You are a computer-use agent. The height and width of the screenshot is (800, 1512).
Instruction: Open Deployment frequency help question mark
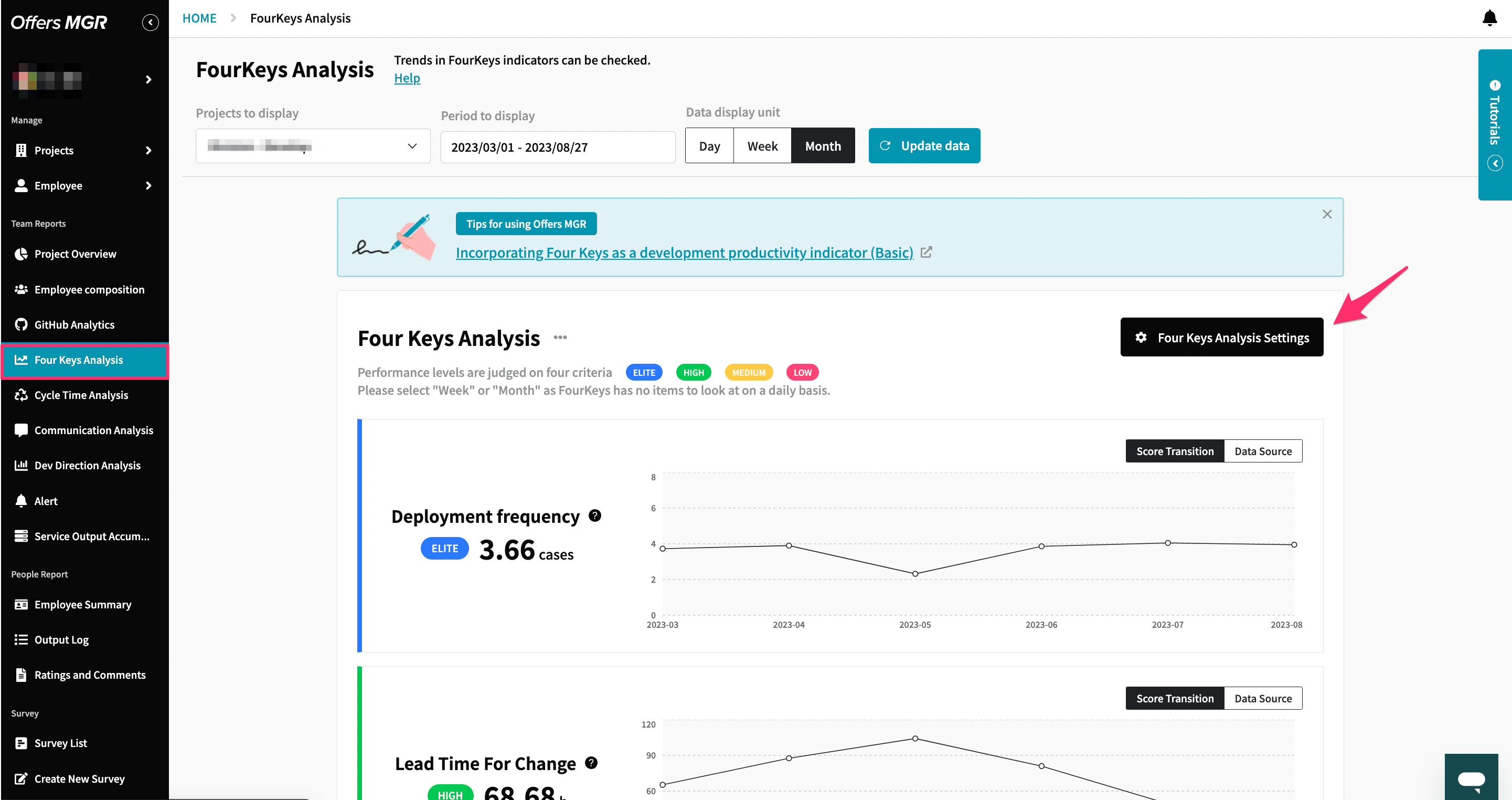click(x=594, y=515)
